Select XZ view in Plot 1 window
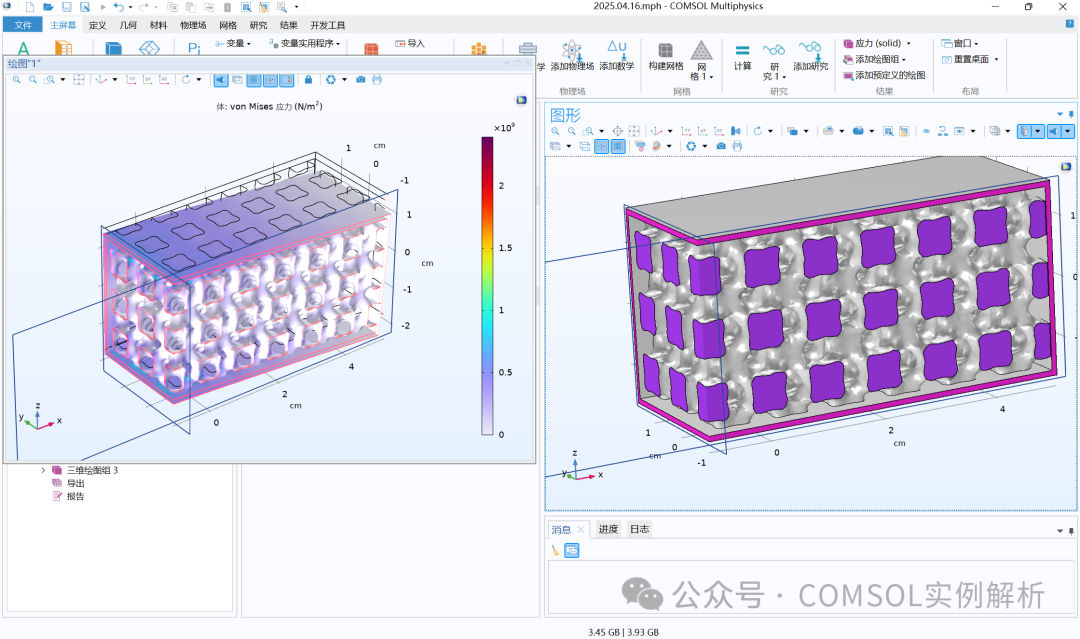The height and width of the screenshot is (639, 1080). click(164, 80)
